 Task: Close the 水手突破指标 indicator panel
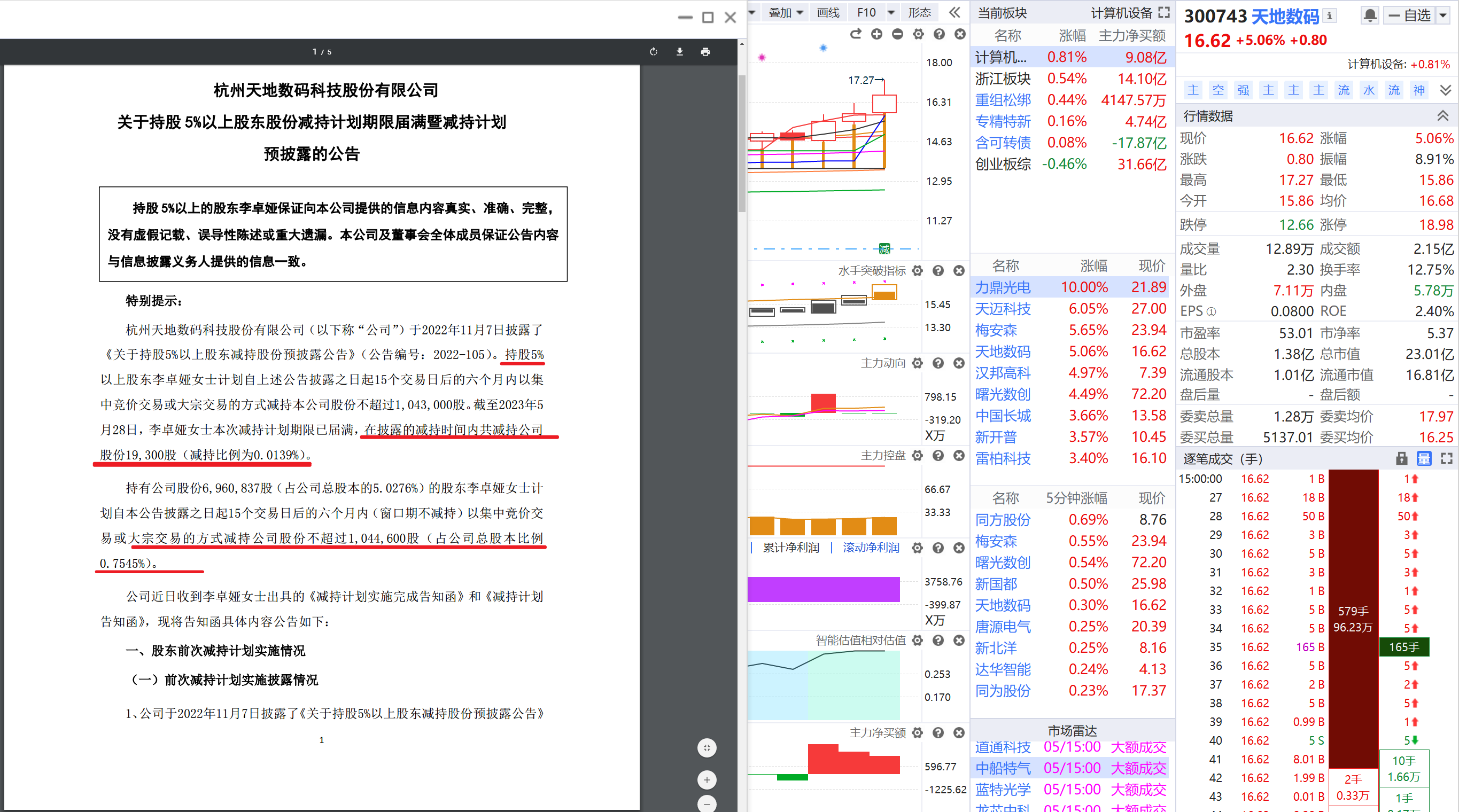point(959,271)
